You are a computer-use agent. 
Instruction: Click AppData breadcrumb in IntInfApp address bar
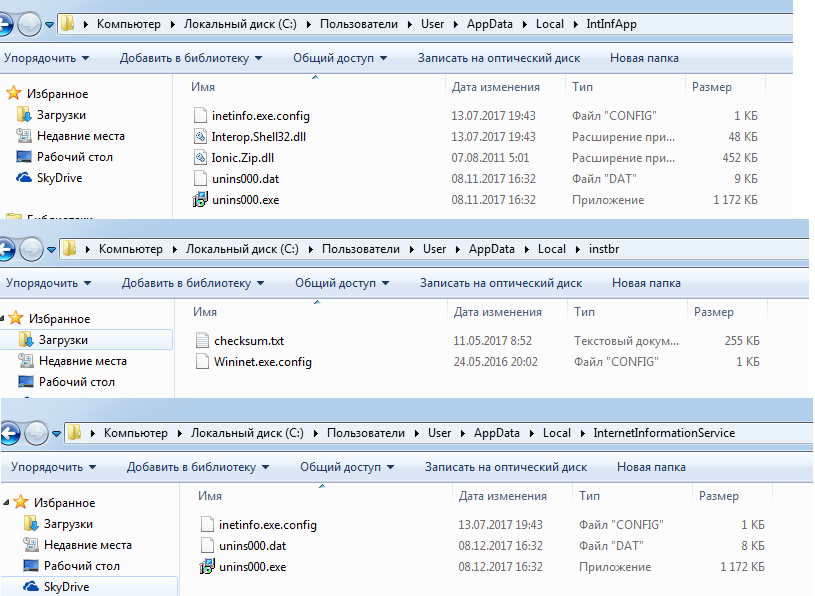[x=490, y=24]
